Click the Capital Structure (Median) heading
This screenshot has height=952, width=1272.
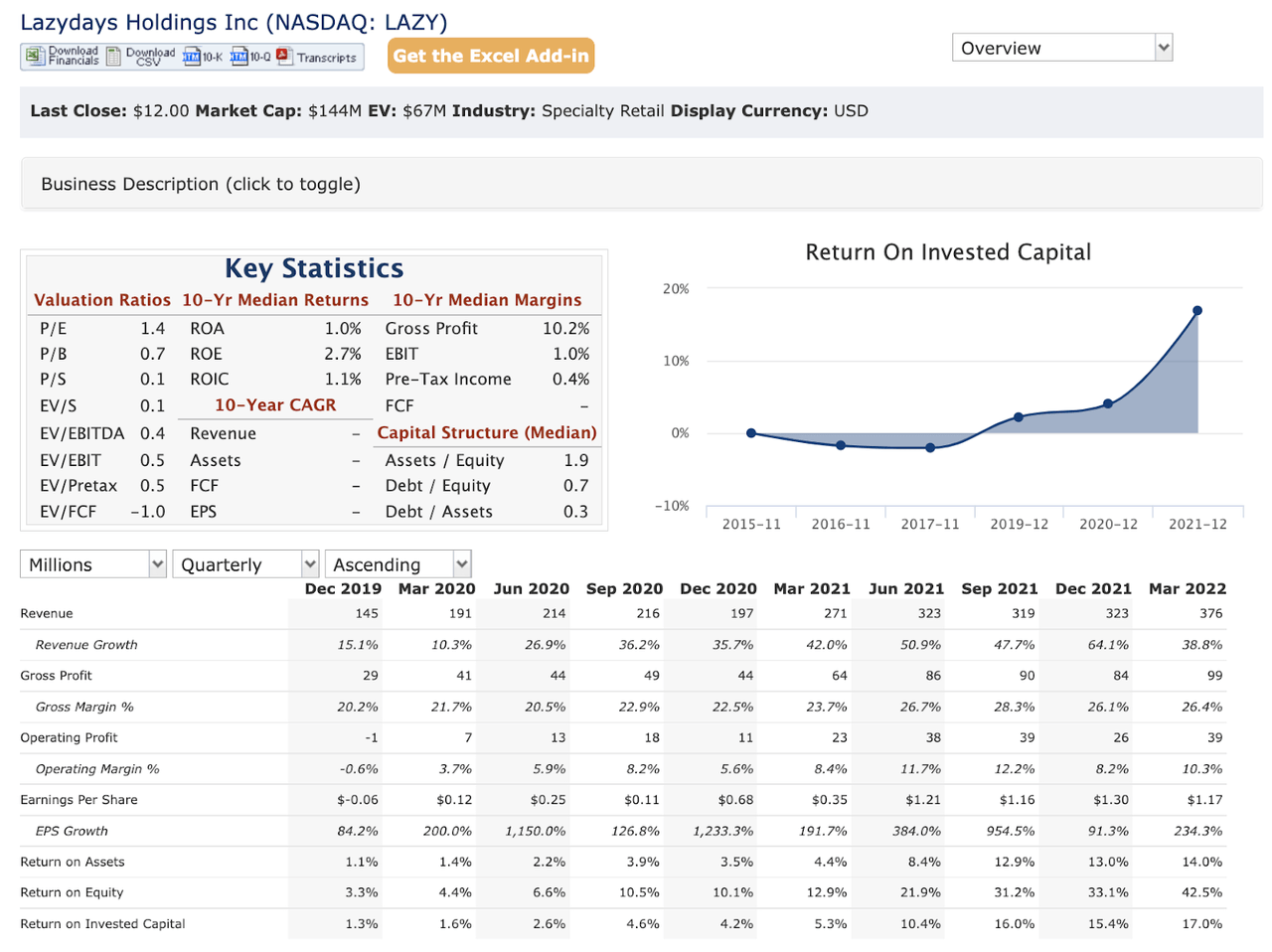tap(487, 433)
